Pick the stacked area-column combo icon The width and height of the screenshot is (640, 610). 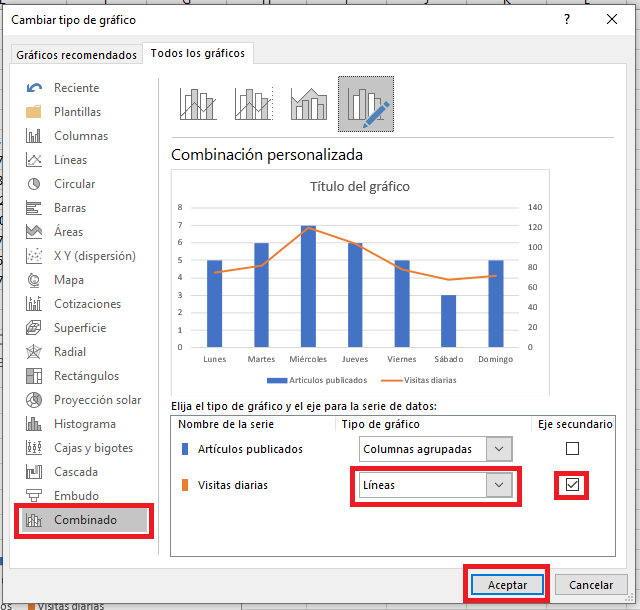pyautogui.click(x=309, y=104)
